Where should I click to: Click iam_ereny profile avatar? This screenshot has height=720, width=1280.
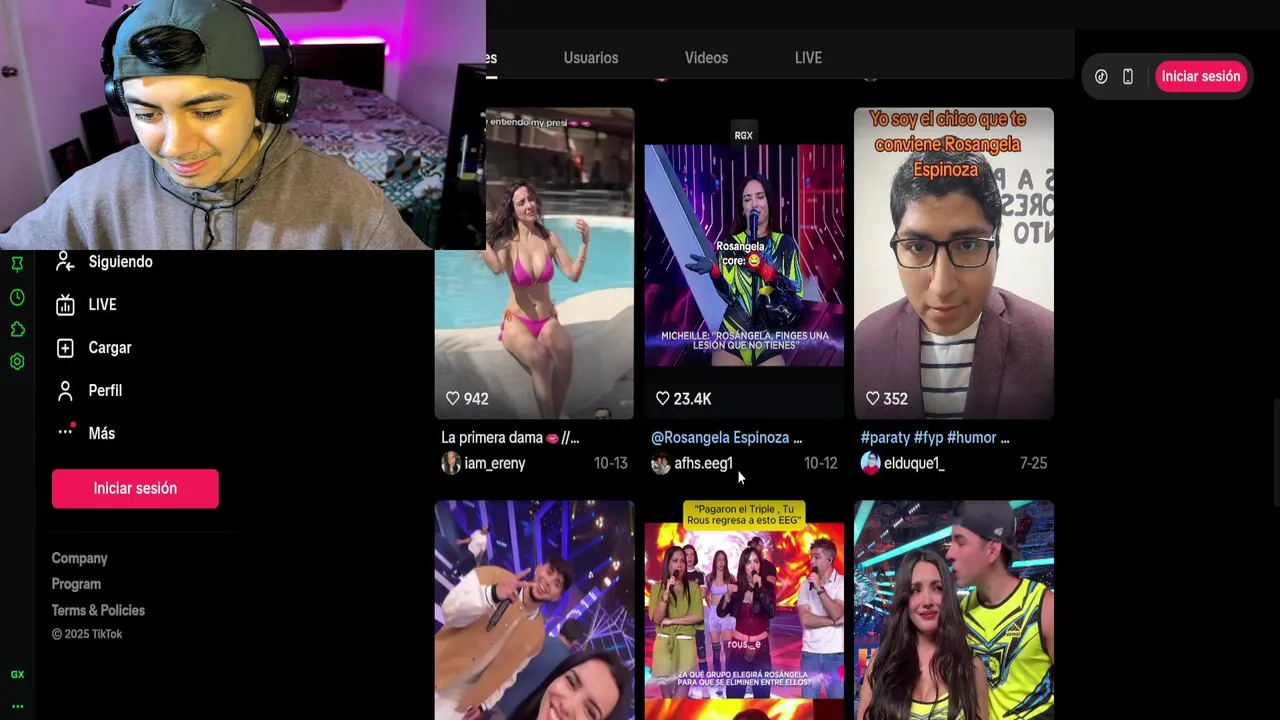451,463
